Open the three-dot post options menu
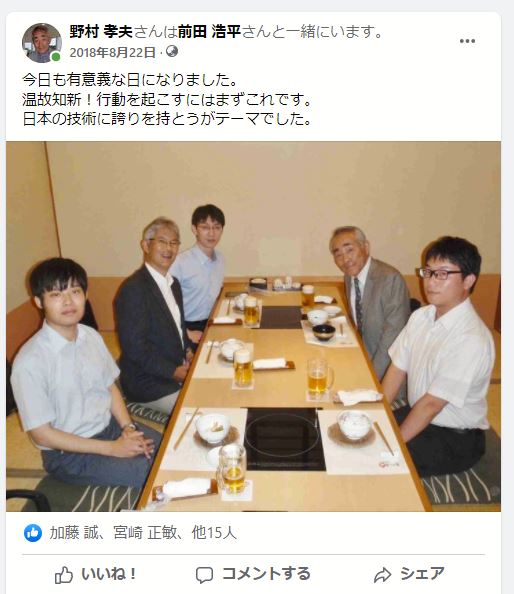This screenshot has height=594, width=514. click(x=467, y=41)
